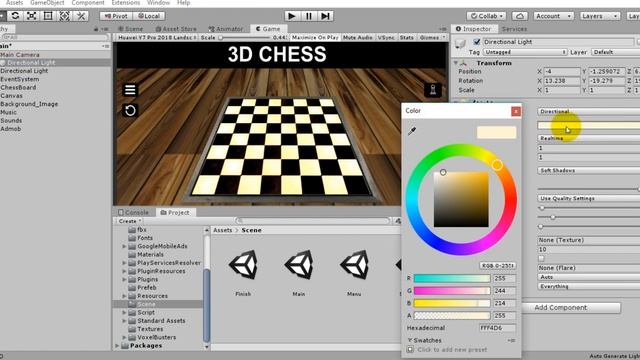
Task: Click the Light object icon in Inspector
Action: [460, 43]
